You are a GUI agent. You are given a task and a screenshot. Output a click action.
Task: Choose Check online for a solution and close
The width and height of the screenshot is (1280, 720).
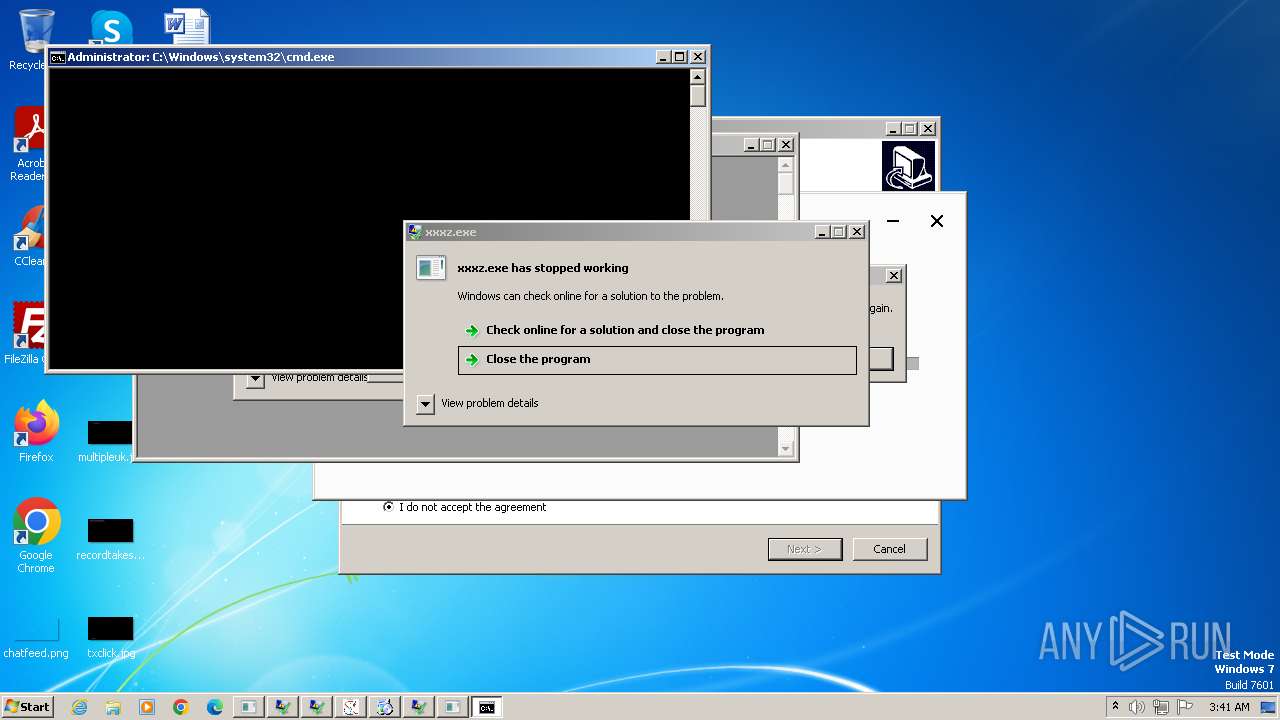pos(657,330)
